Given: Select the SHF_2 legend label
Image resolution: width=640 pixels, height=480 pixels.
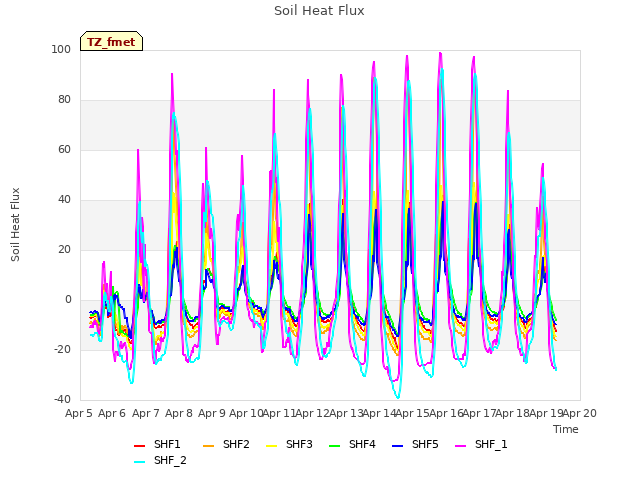Looking at the screenshot, I should 170,461.
